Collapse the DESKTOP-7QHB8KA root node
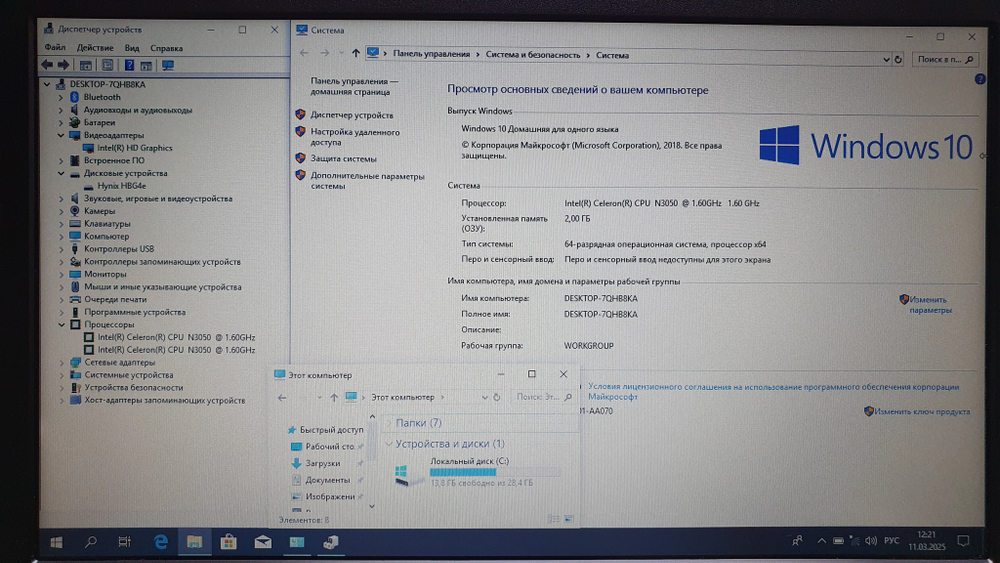The width and height of the screenshot is (1000, 563). pos(47,84)
